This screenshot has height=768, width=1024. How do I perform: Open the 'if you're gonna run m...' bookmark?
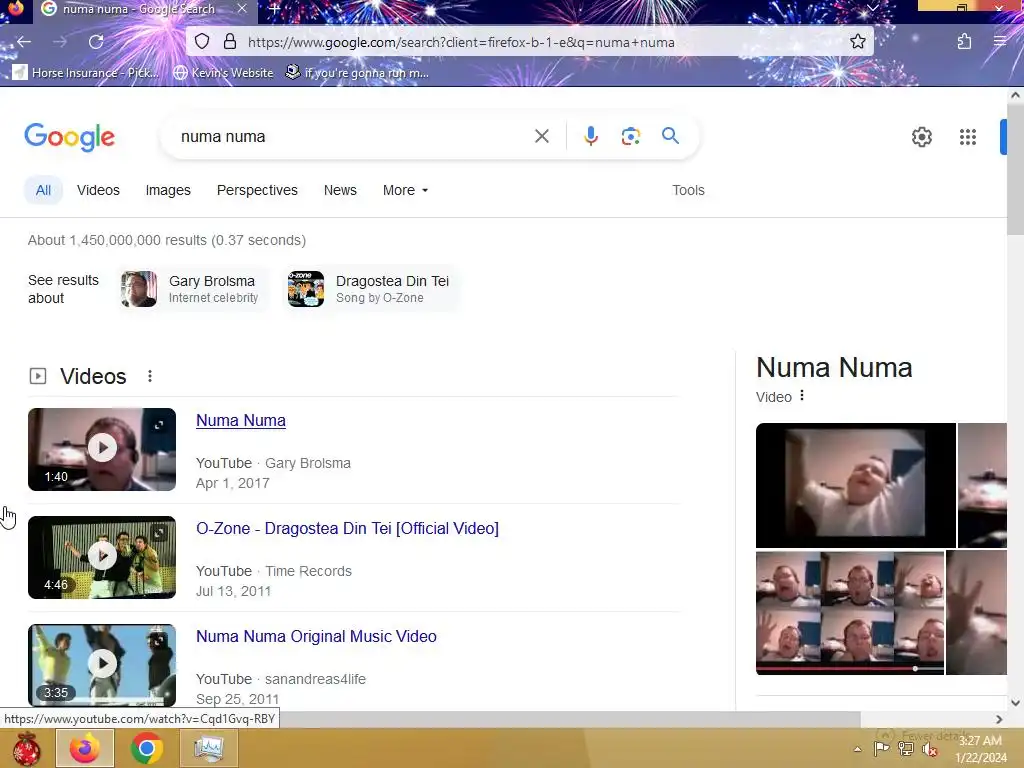(357, 72)
